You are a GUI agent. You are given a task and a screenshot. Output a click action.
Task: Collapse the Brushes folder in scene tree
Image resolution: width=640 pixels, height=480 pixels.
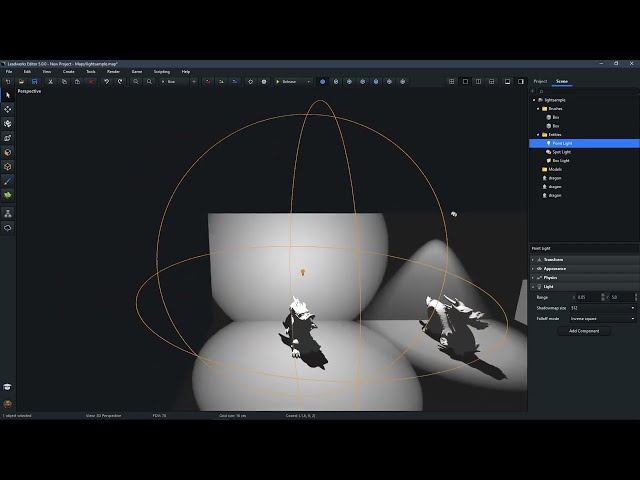pyautogui.click(x=538, y=109)
